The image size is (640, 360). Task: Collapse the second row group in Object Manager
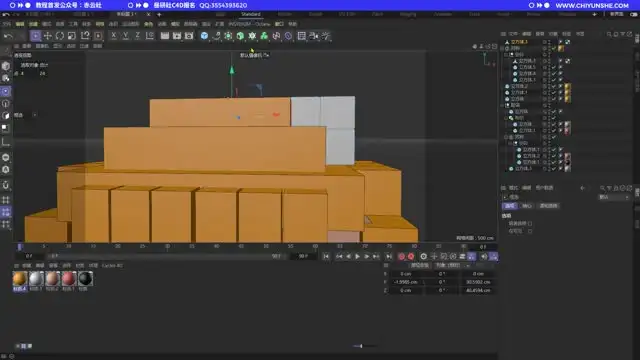(x=503, y=48)
